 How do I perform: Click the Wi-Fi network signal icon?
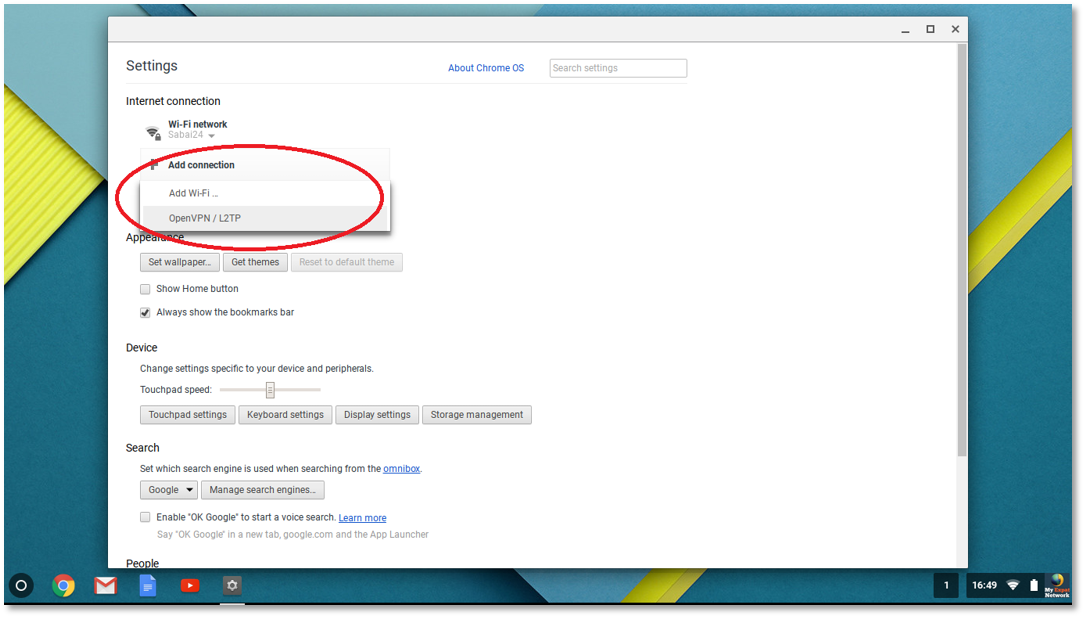pyautogui.click(x=153, y=132)
